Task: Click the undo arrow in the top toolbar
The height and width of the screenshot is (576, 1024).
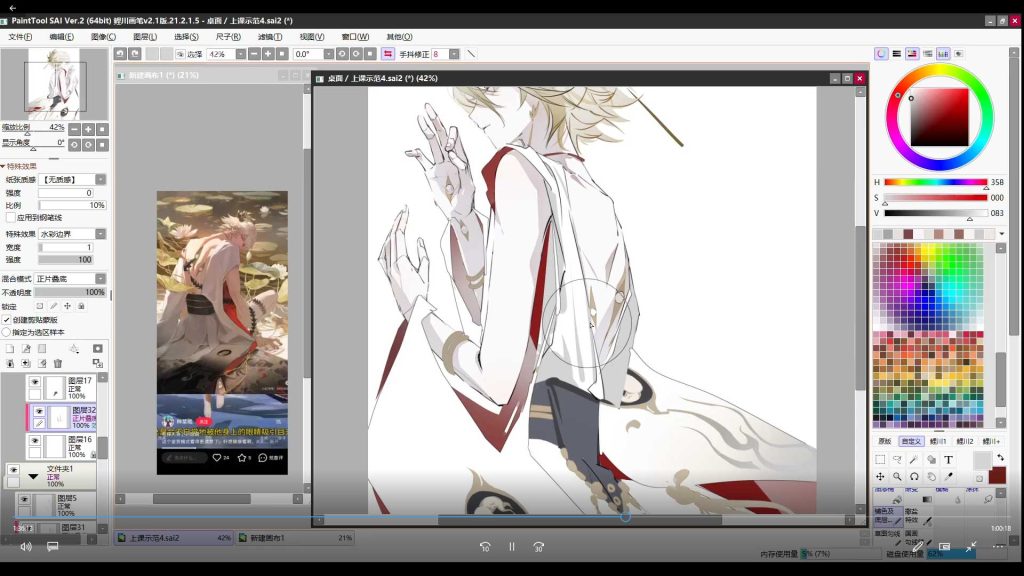Action: pos(120,54)
